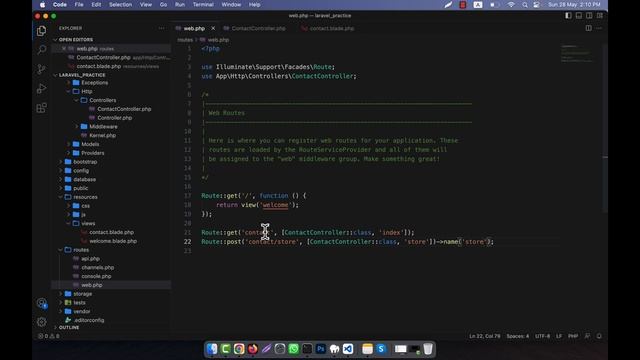
Task: Click the Customize Layout icon in the title bar
Action: tap(600, 16)
